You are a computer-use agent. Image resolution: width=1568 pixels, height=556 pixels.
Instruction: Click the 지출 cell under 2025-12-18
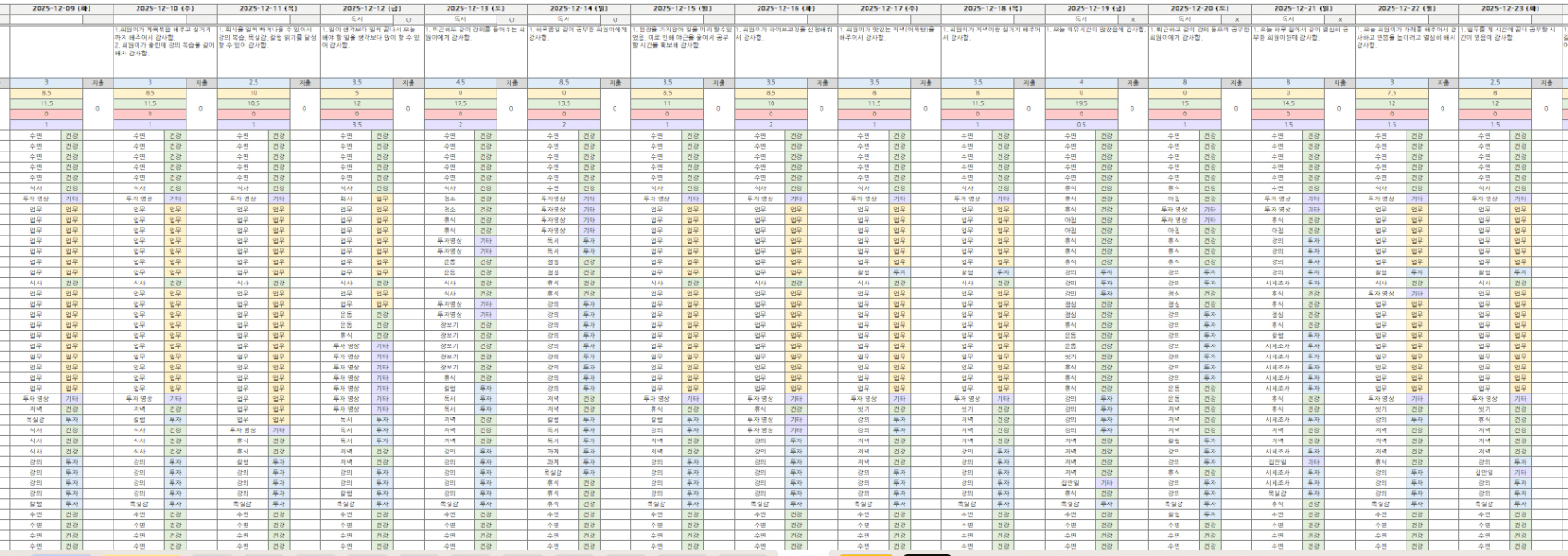[x=1030, y=83]
